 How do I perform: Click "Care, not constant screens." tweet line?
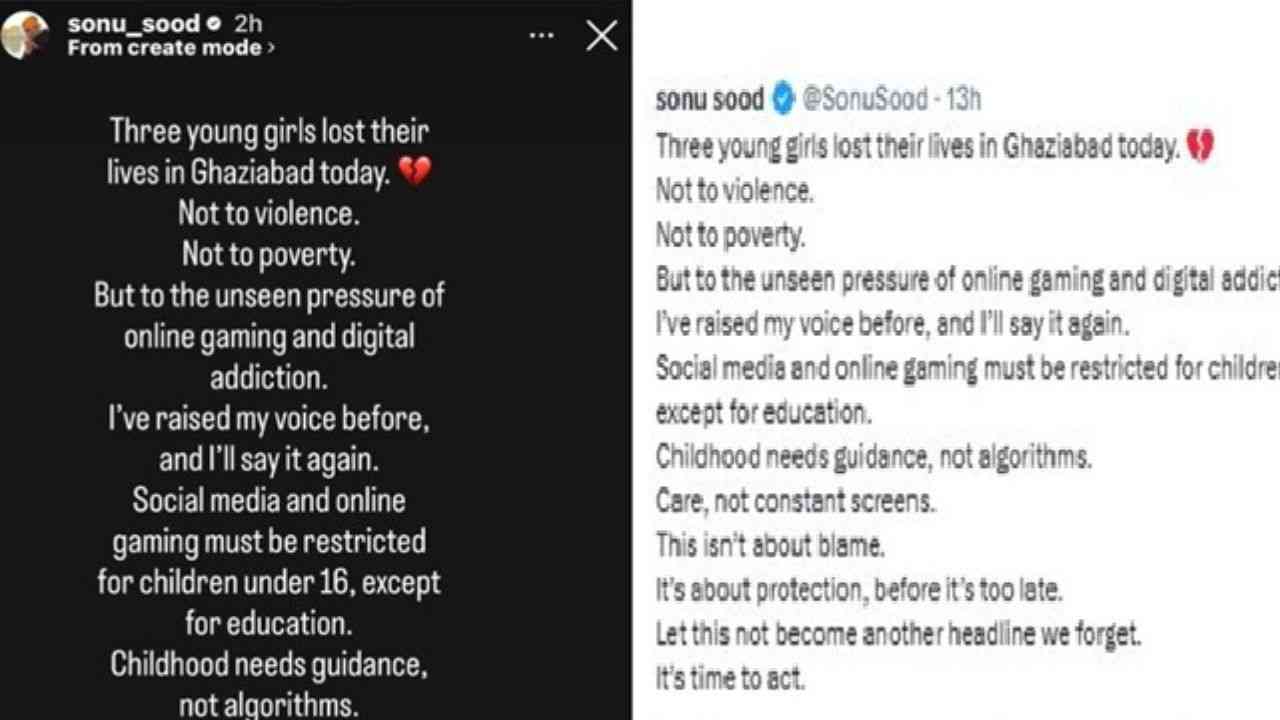[x=795, y=500]
